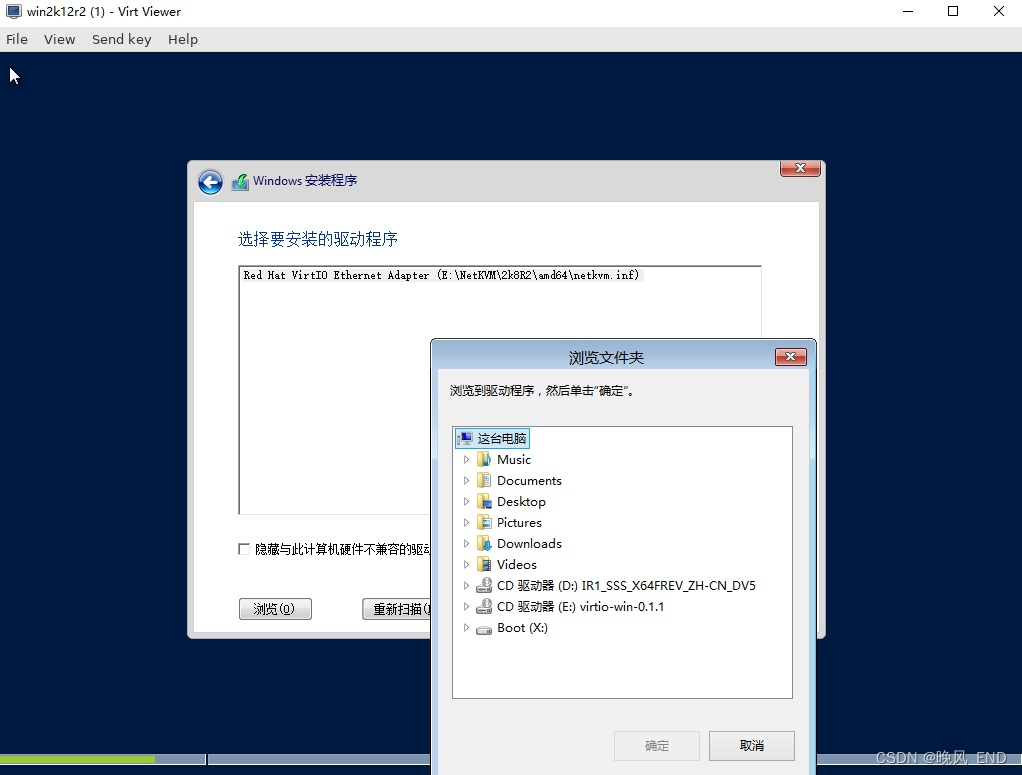Click the CD 驱动器 (D:) disc icon

coord(484,585)
